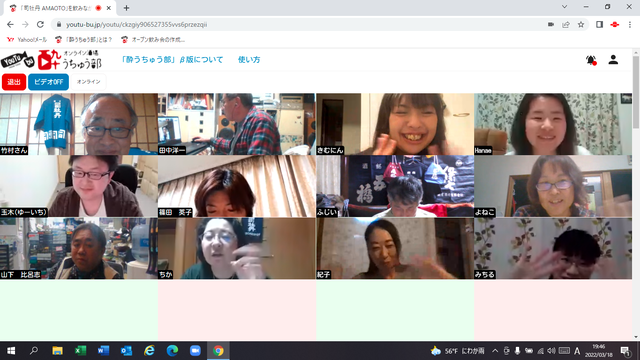This screenshot has width=640, height=360.
Task: Open the 使い方 how-to link
Action: (x=249, y=60)
